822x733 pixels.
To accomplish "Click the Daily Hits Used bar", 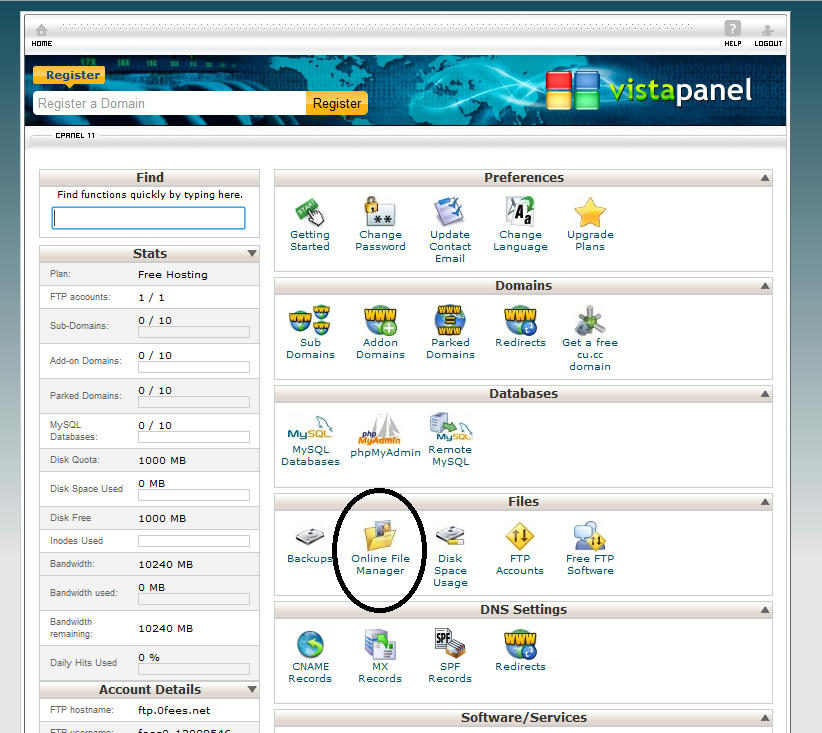I will click(194, 670).
